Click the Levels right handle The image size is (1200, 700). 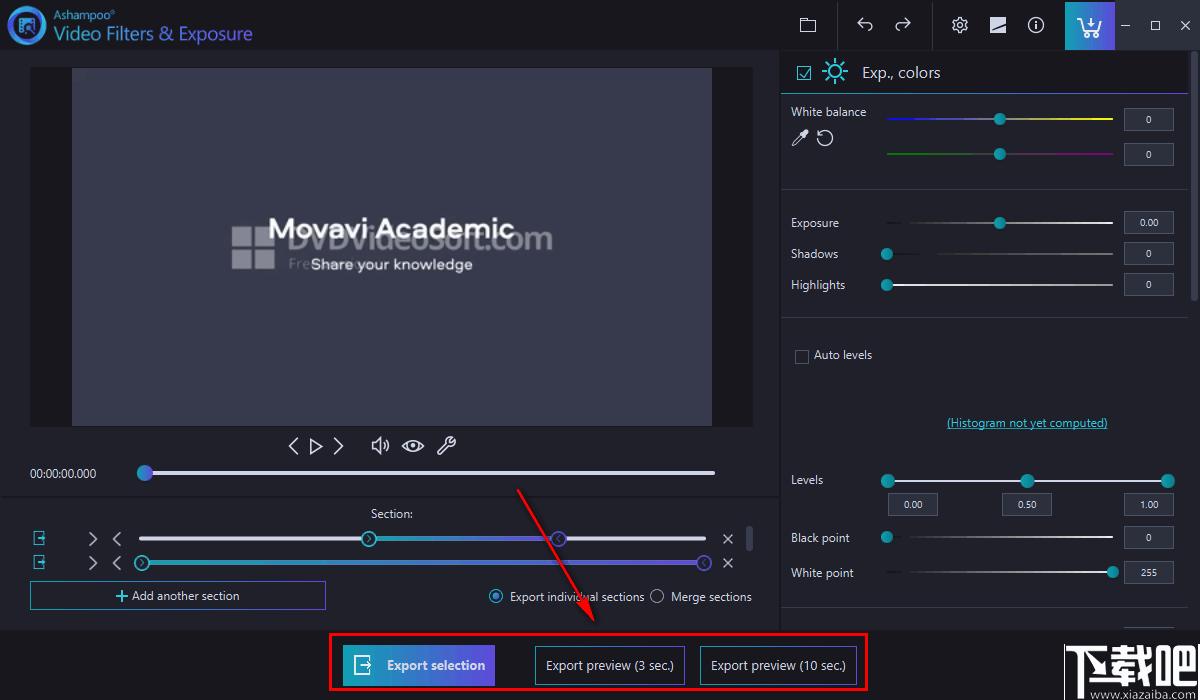[1168, 481]
